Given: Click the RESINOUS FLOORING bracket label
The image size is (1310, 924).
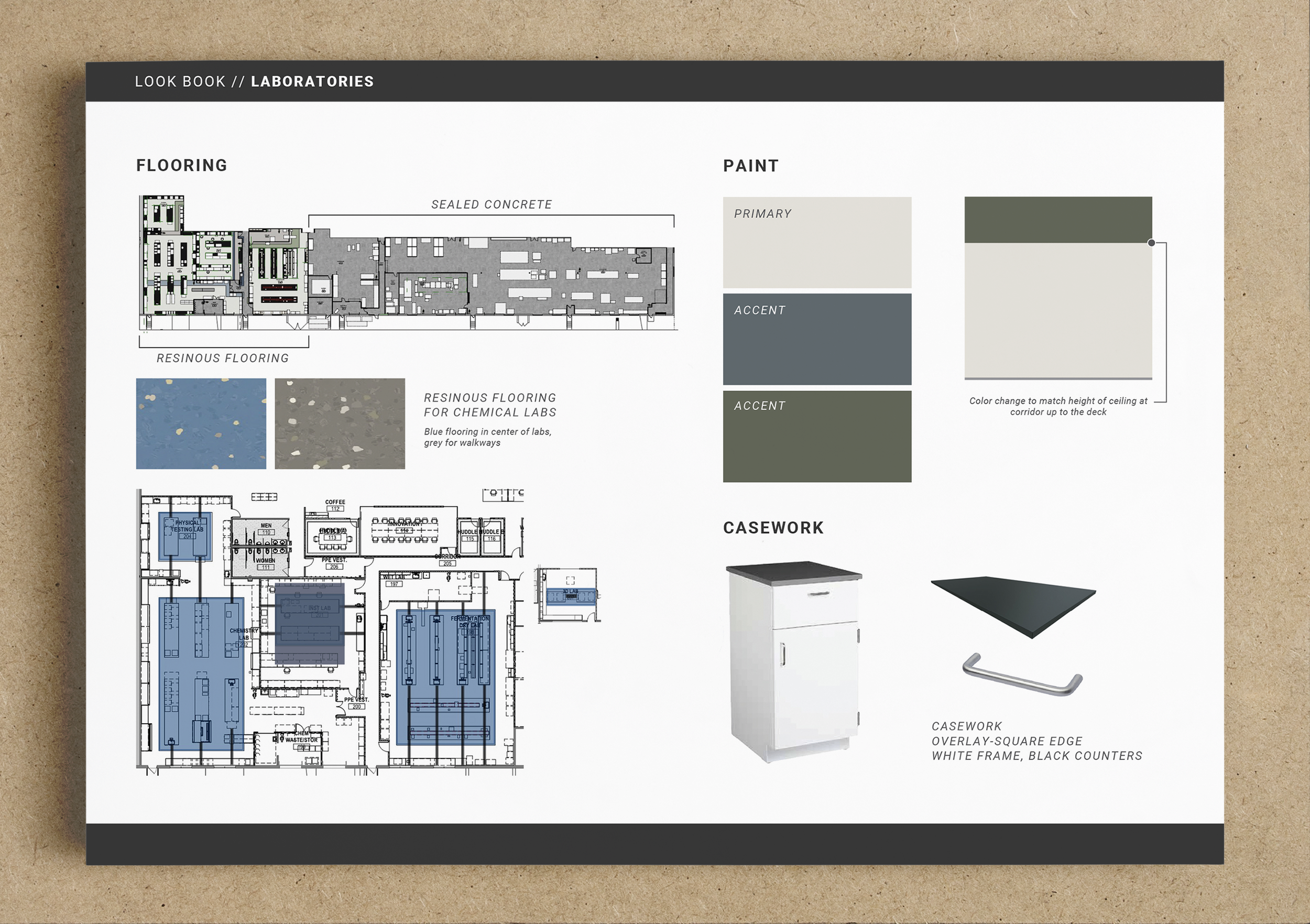Looking at the screenshot, I should pos(223,358).
